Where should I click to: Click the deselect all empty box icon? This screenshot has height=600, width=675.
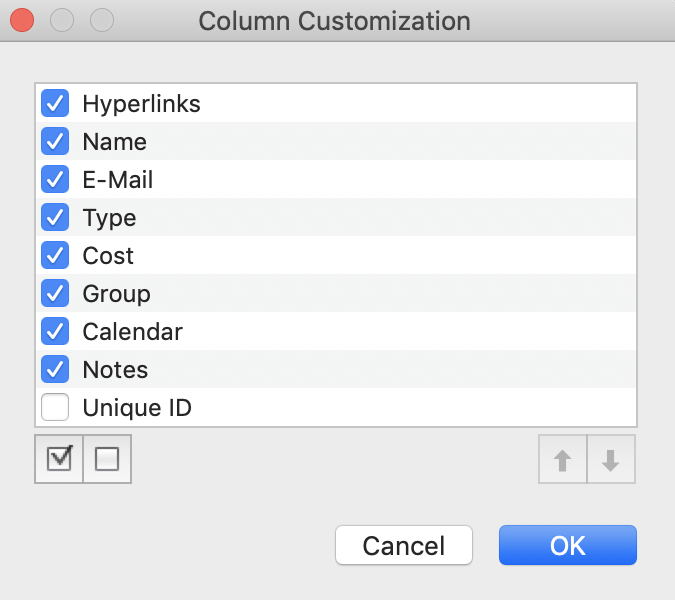coord(107,459)
